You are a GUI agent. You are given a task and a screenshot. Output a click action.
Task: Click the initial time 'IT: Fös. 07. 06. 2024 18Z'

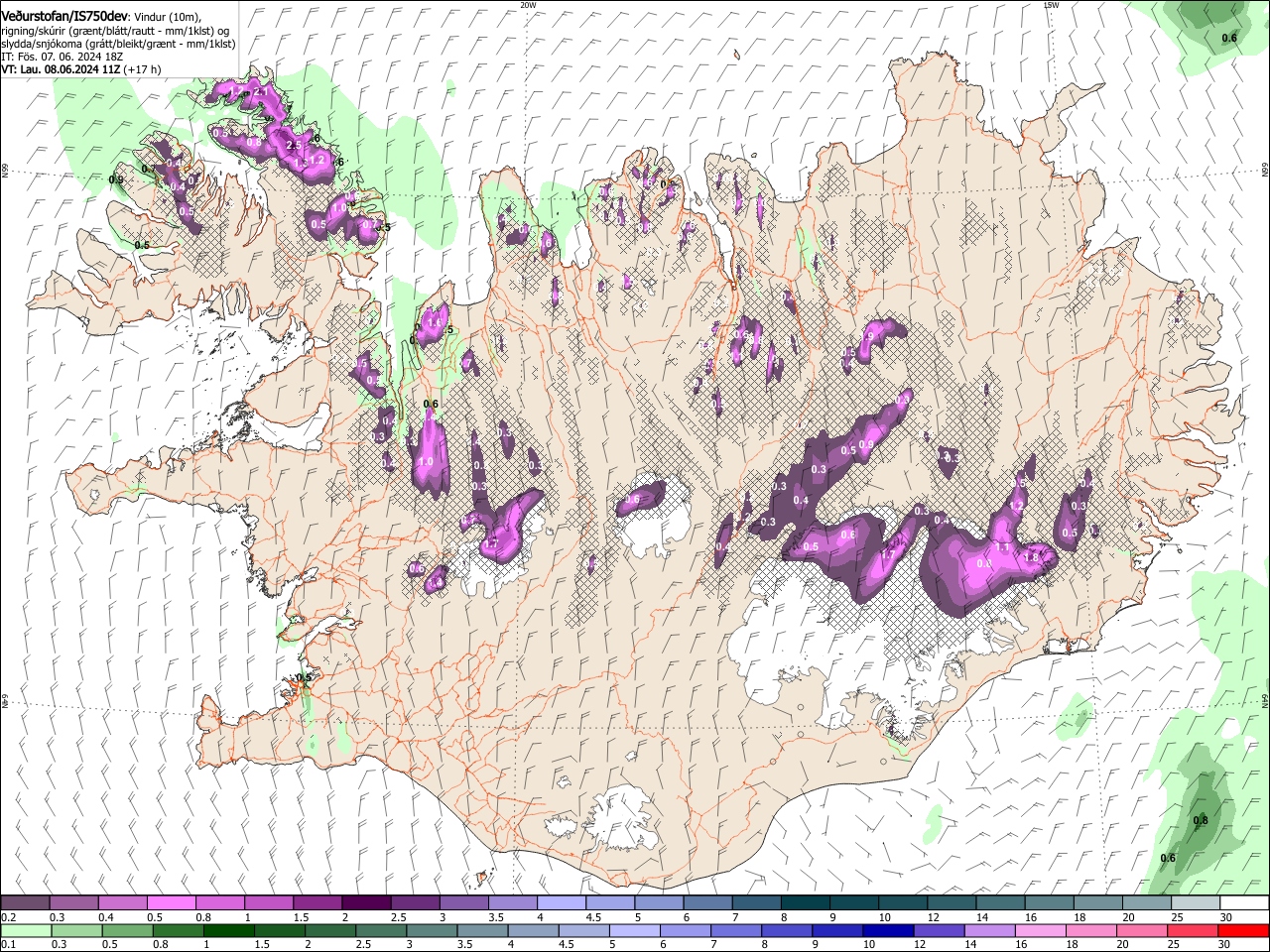(61, 57)
